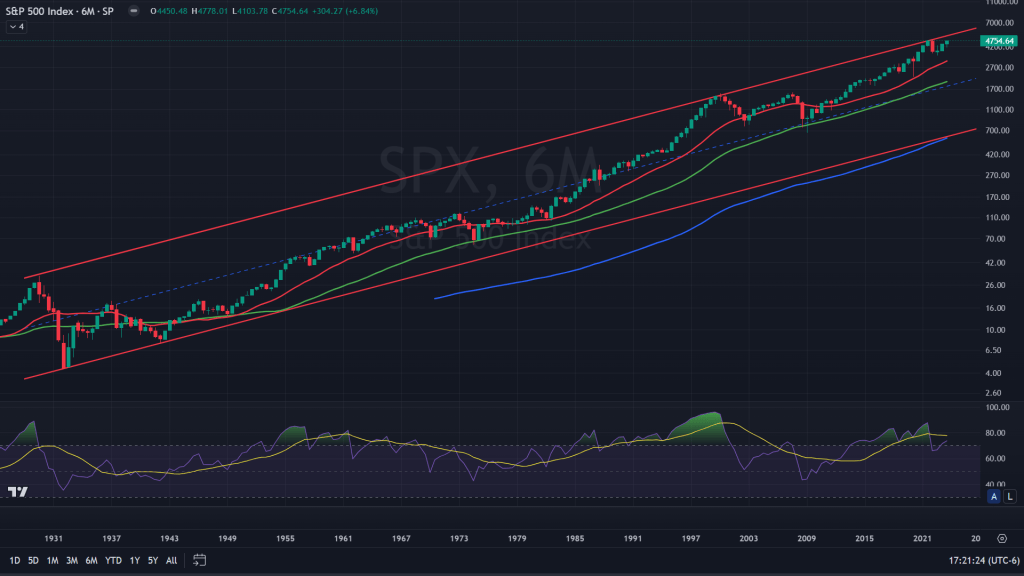Select the 3M time range
Image resolution: width=1024 pixels, height=576 pixels.
[x=72, y=559]
